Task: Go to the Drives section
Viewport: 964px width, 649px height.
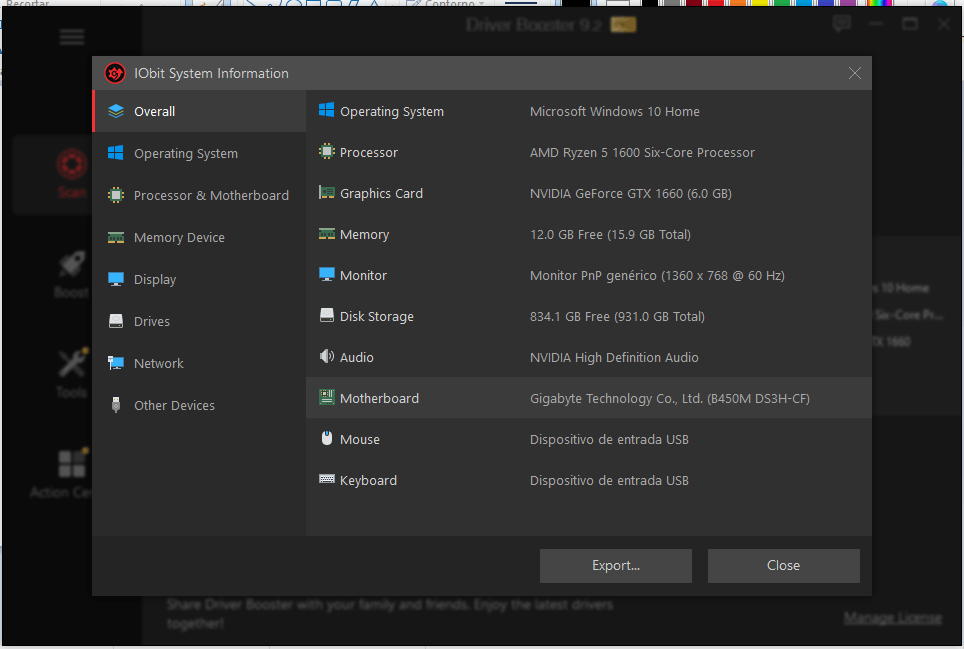Action: [199, 321]
